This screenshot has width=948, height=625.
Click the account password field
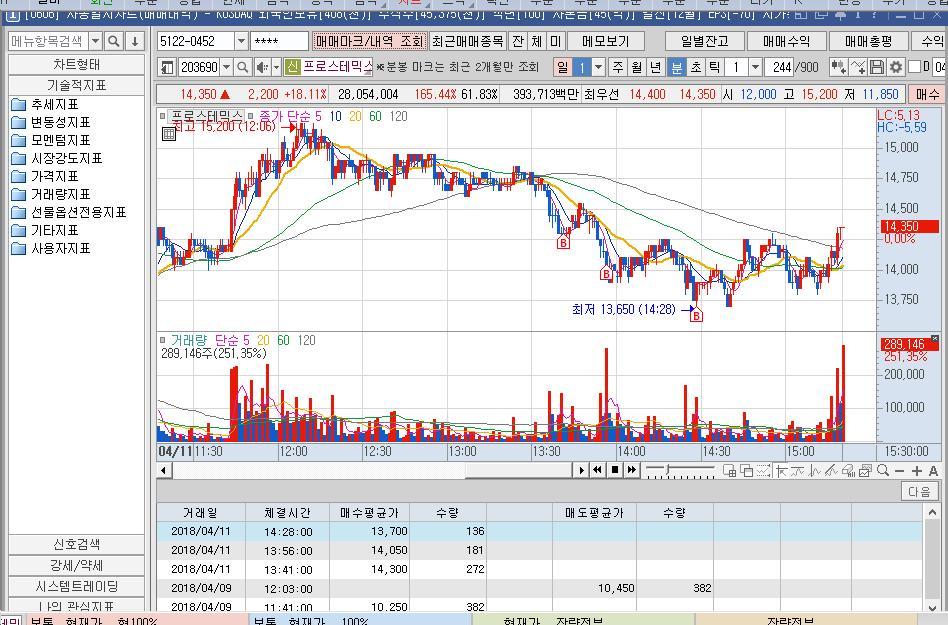[x=279, y=41]
